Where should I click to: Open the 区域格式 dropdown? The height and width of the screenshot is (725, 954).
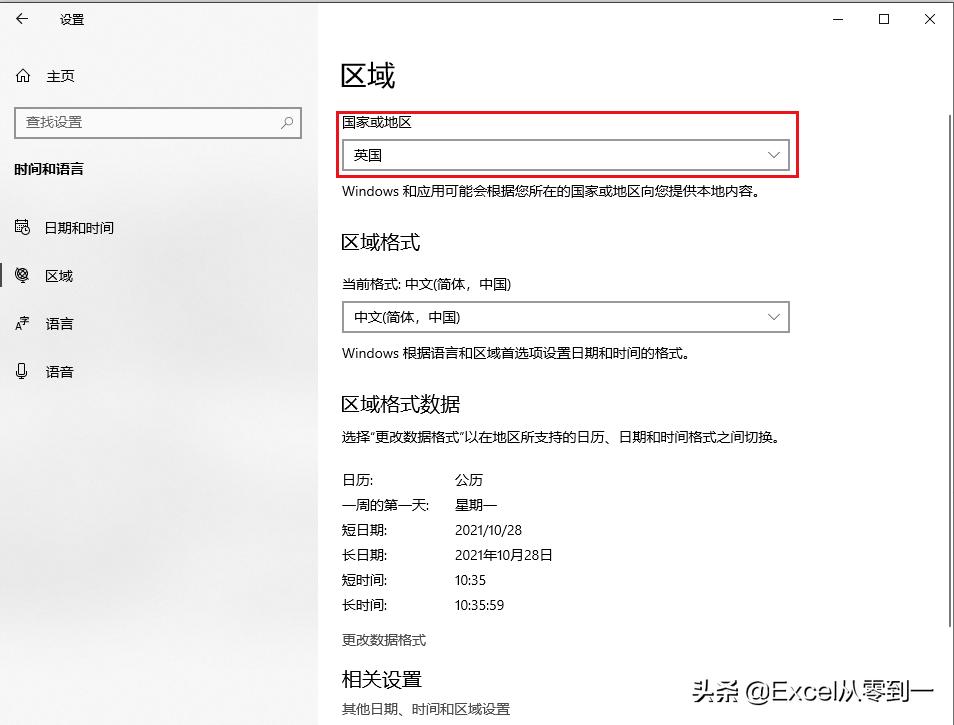pos(565,317)
